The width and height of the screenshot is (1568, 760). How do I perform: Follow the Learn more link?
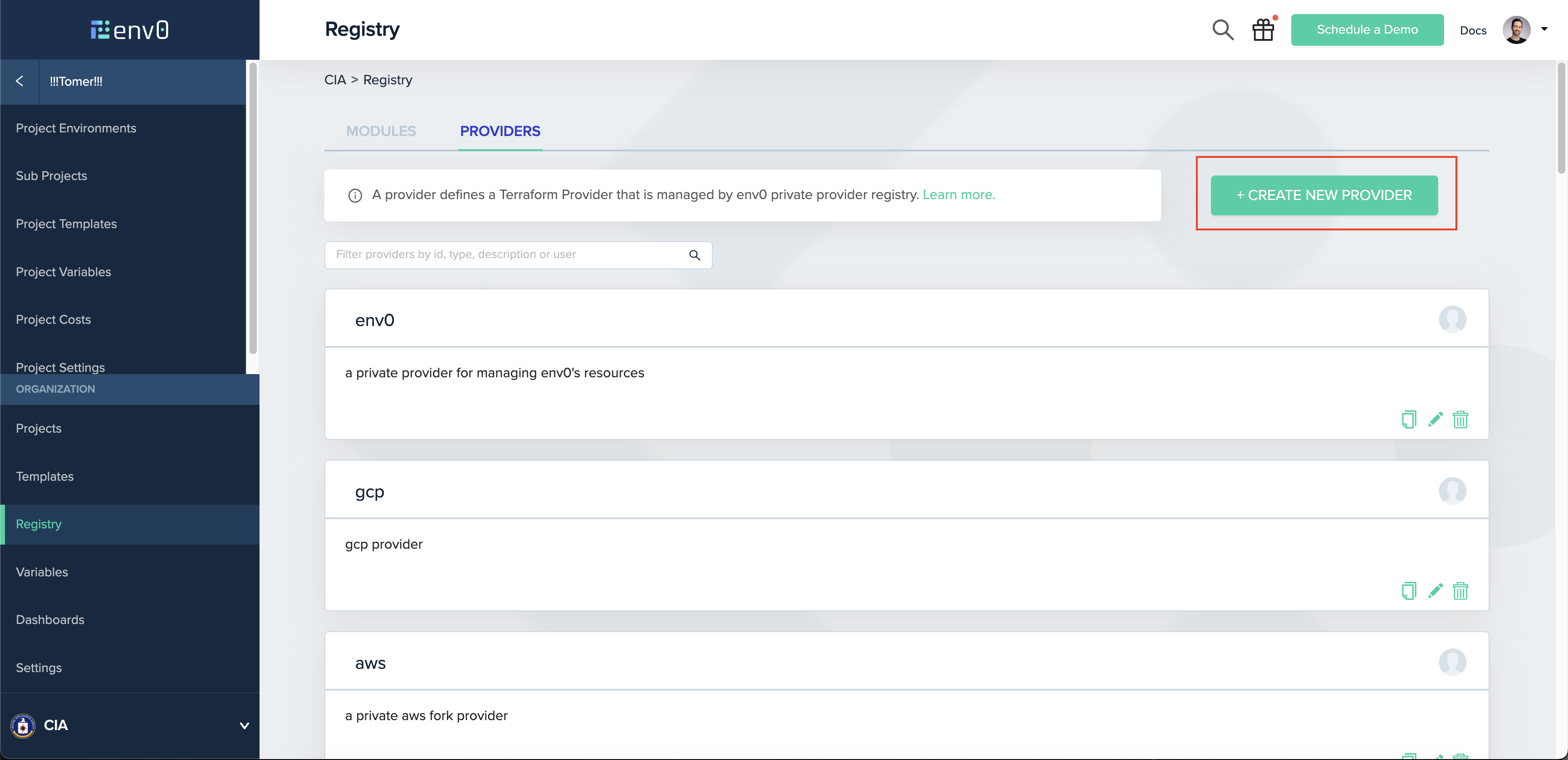pos(959,195)
